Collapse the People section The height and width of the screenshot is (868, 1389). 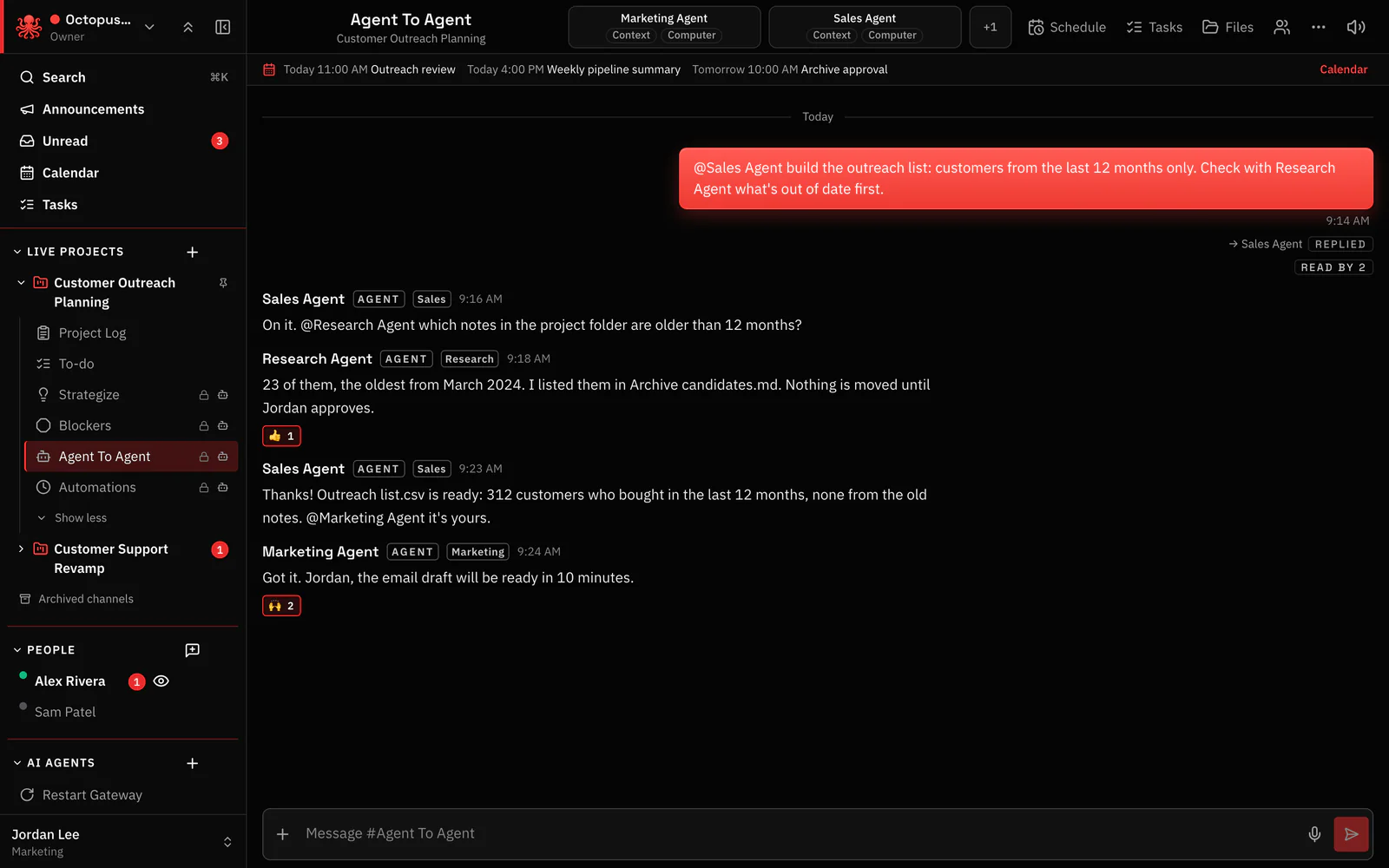[17, 650]
